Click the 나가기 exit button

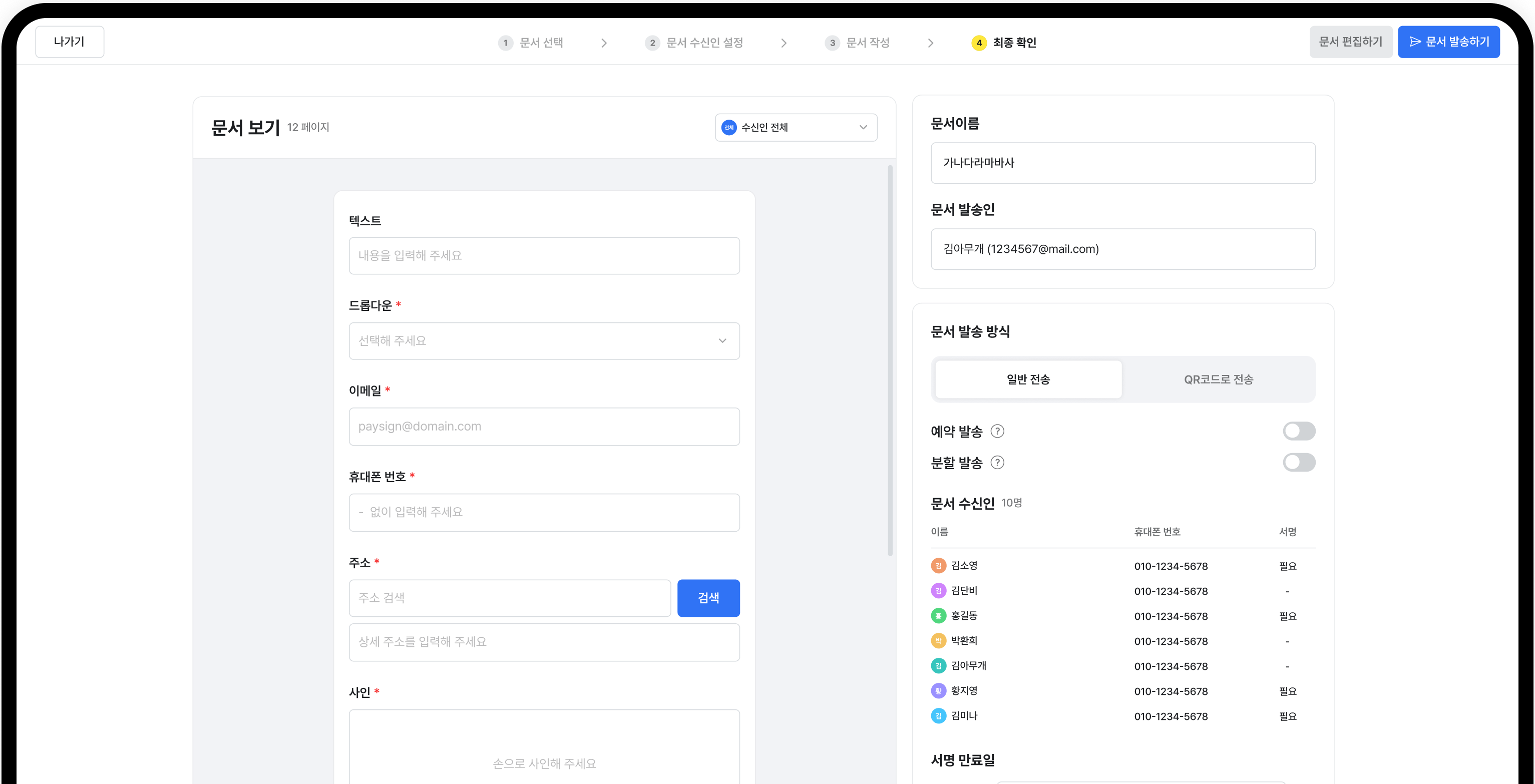69,42
